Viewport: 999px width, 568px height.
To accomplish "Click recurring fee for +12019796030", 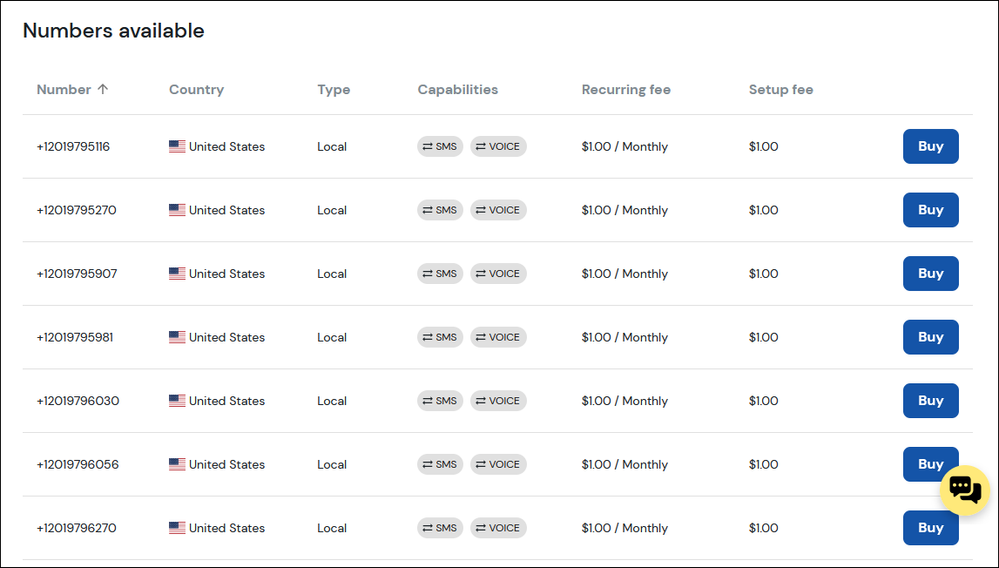I will point(624,401).
